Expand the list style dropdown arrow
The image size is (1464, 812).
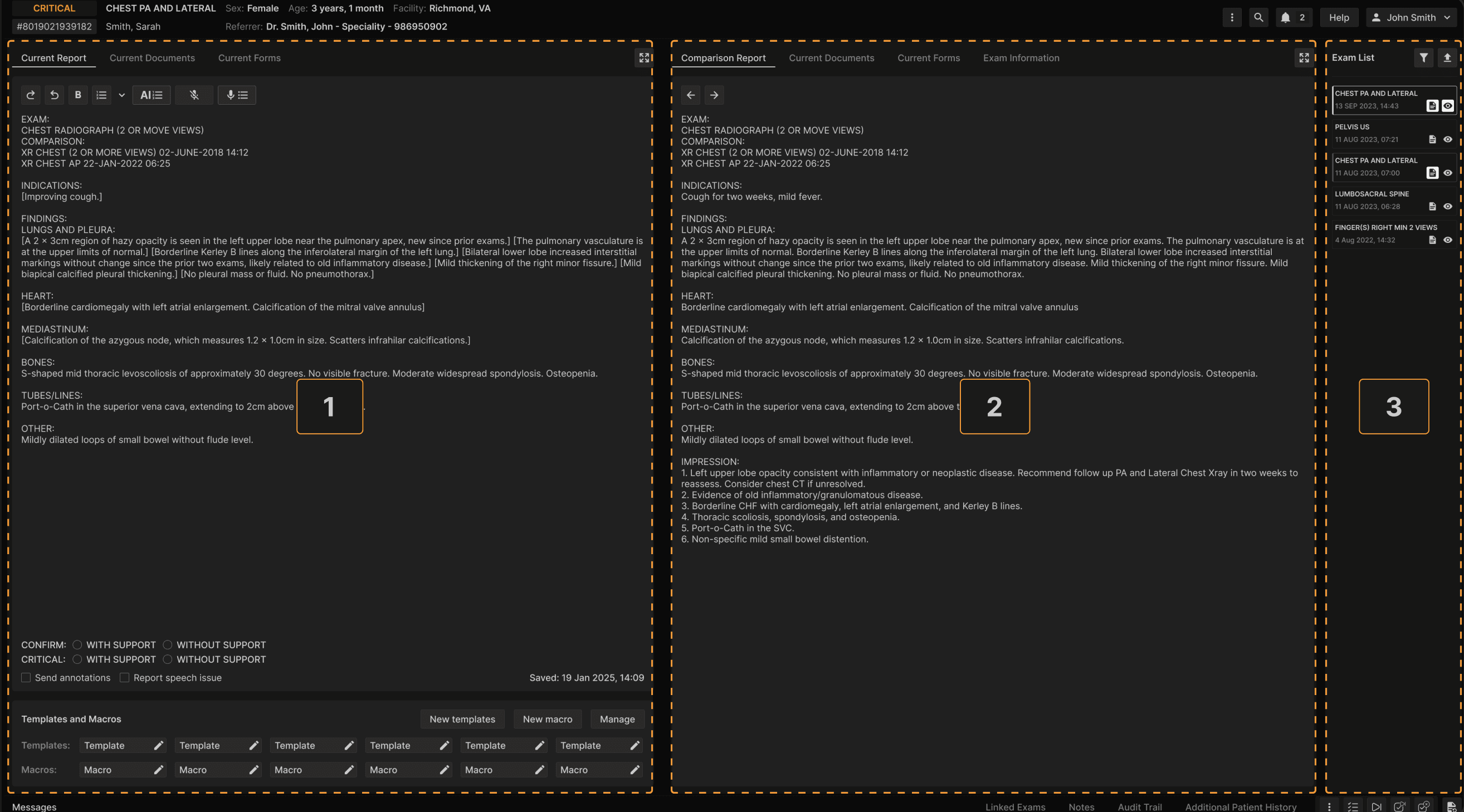[121, 95]
